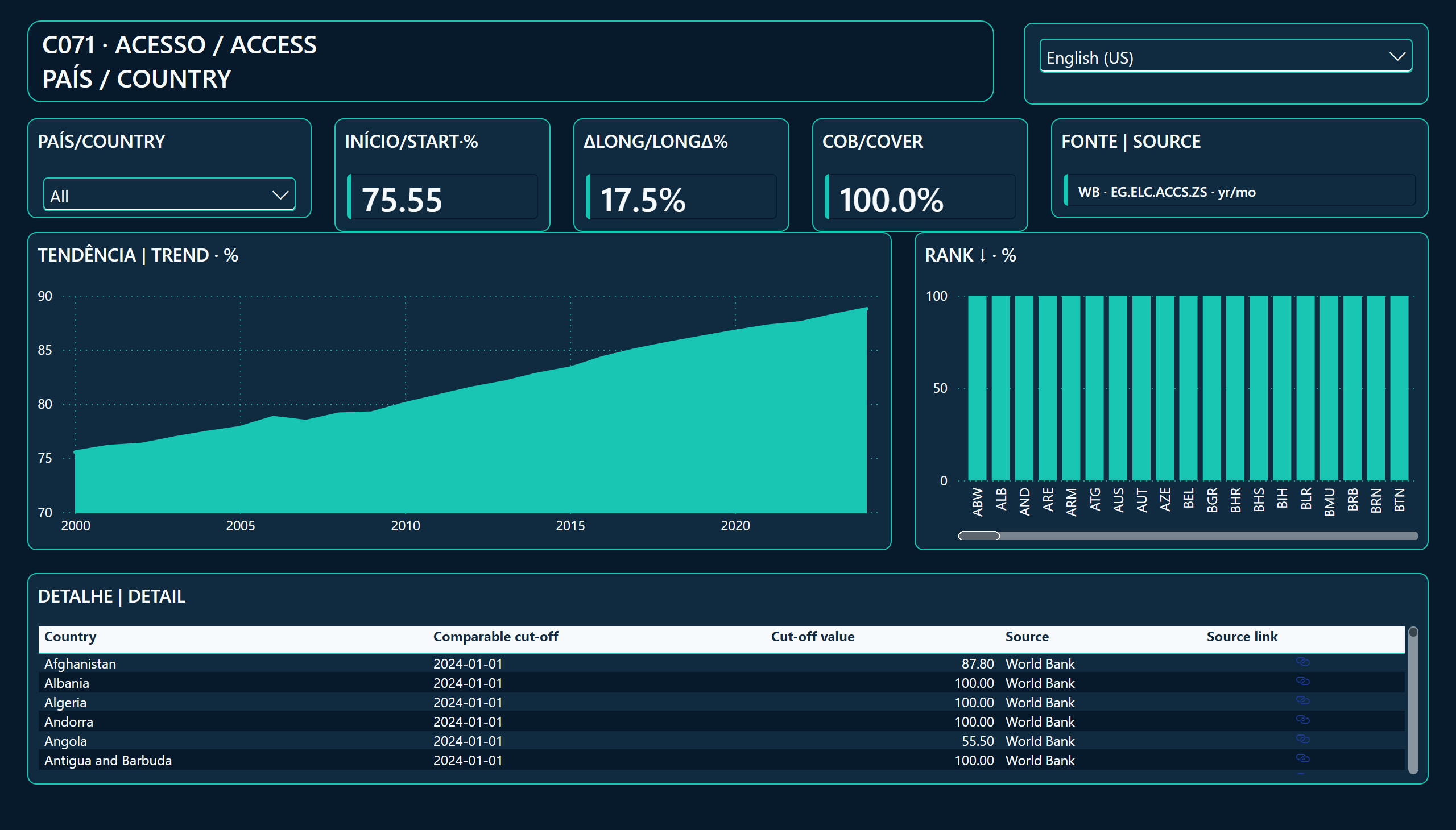Click the 100.0% Cob/Cover card value
The image size is (1456, 830).
(891, 200)
